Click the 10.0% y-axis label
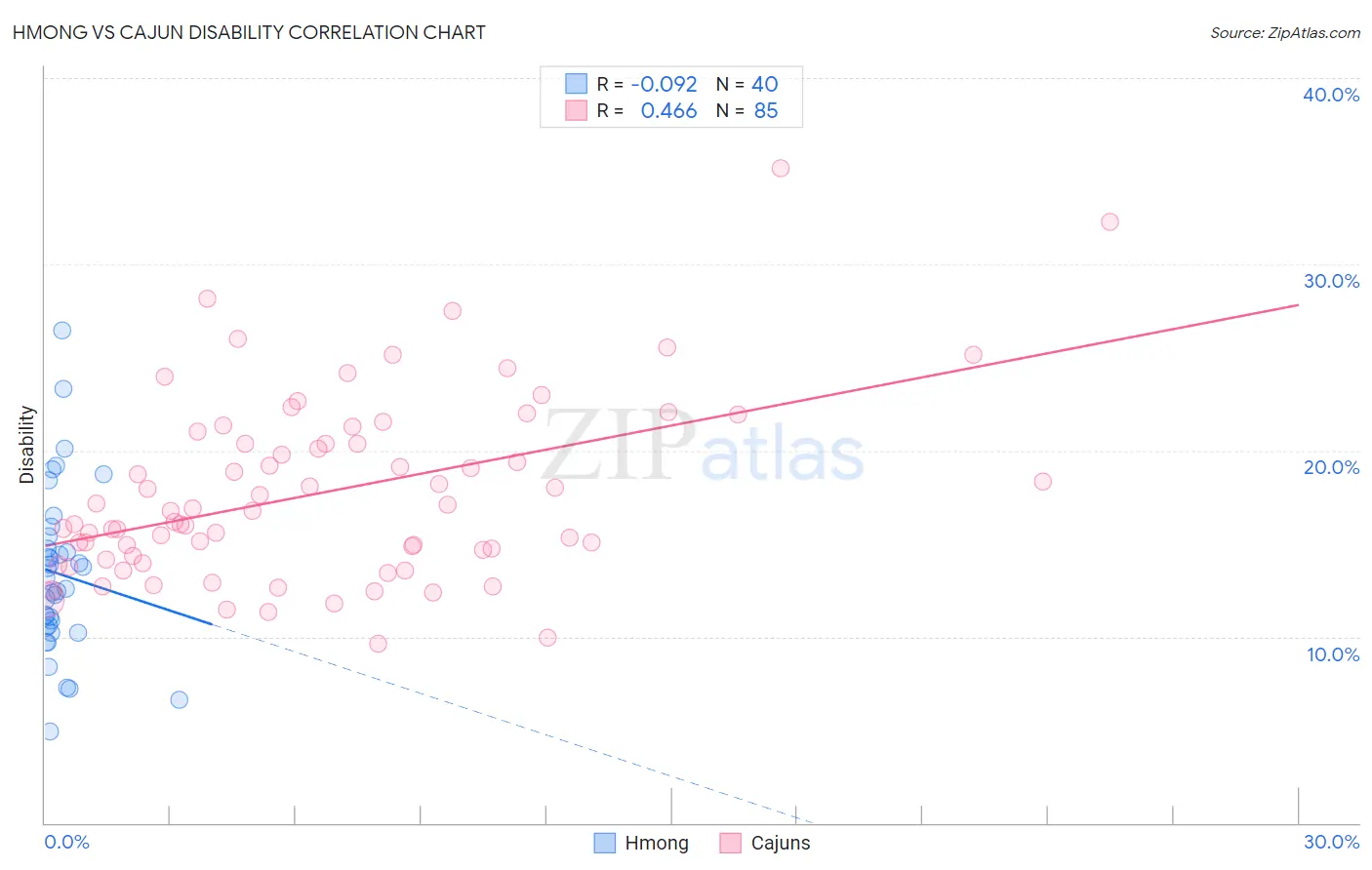Viewport: 1372px width, 870px height. 1333,654
